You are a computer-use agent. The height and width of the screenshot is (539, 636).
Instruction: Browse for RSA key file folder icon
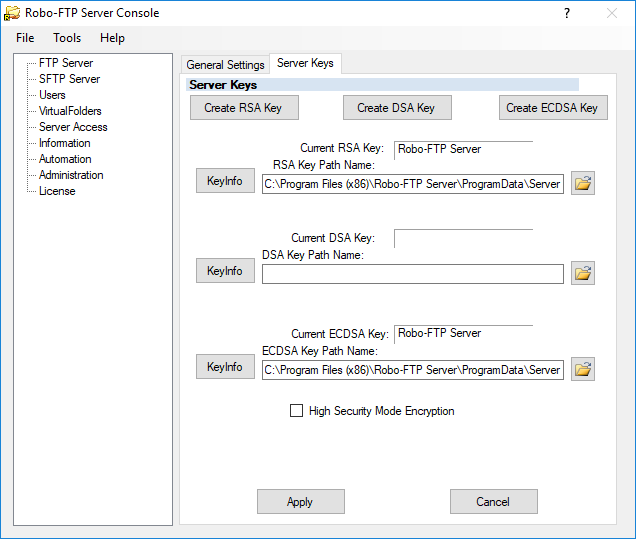[x=583, y=183]
